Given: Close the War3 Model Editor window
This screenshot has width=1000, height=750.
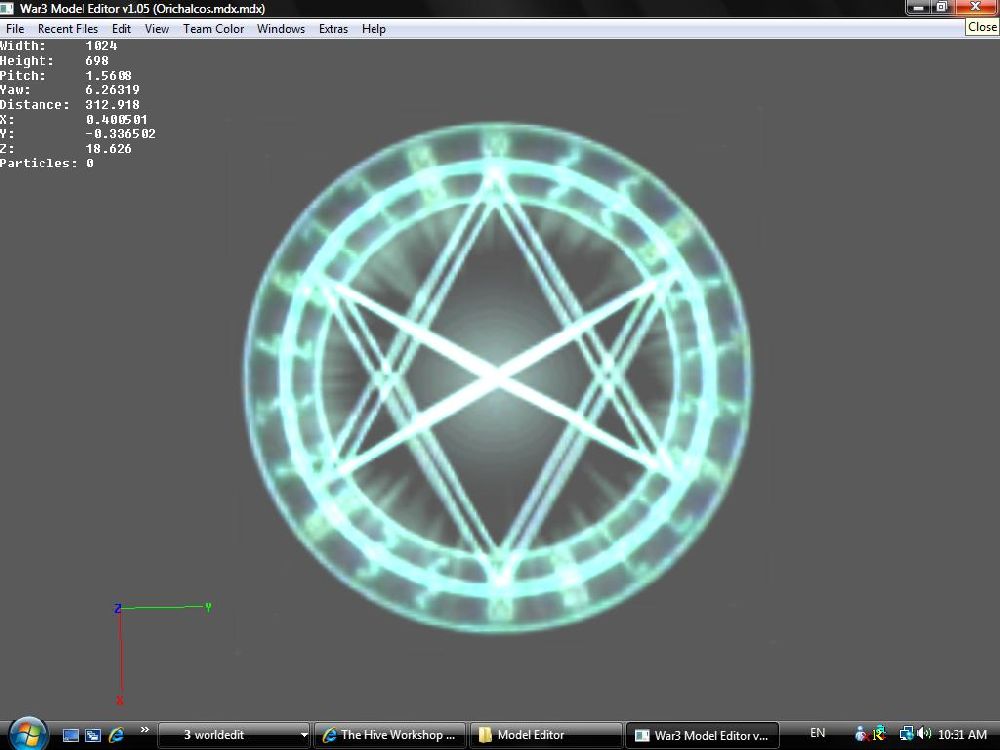Looking at the screenshot, I should (976, 7).
